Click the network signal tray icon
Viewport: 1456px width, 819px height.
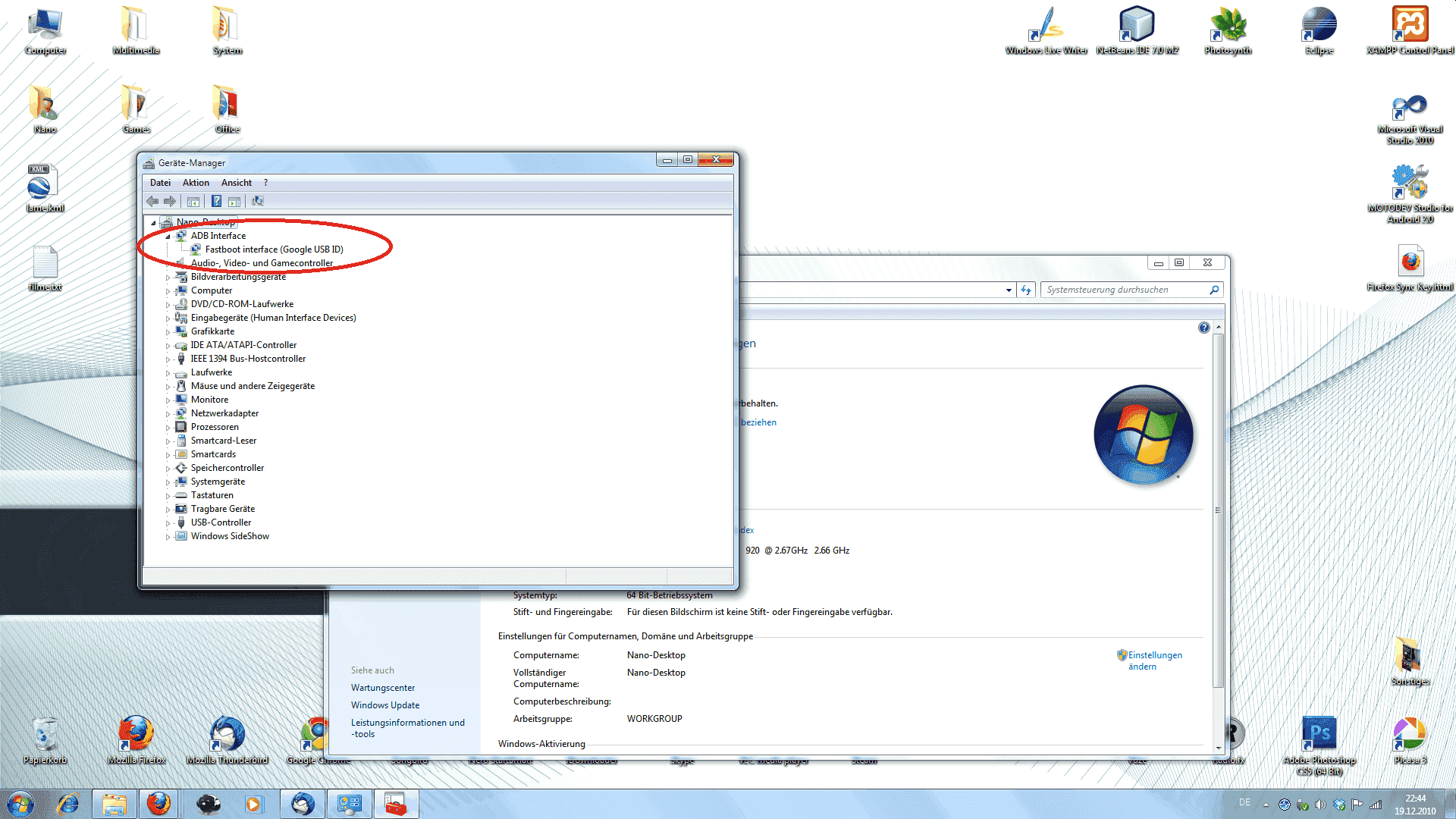1375,805
